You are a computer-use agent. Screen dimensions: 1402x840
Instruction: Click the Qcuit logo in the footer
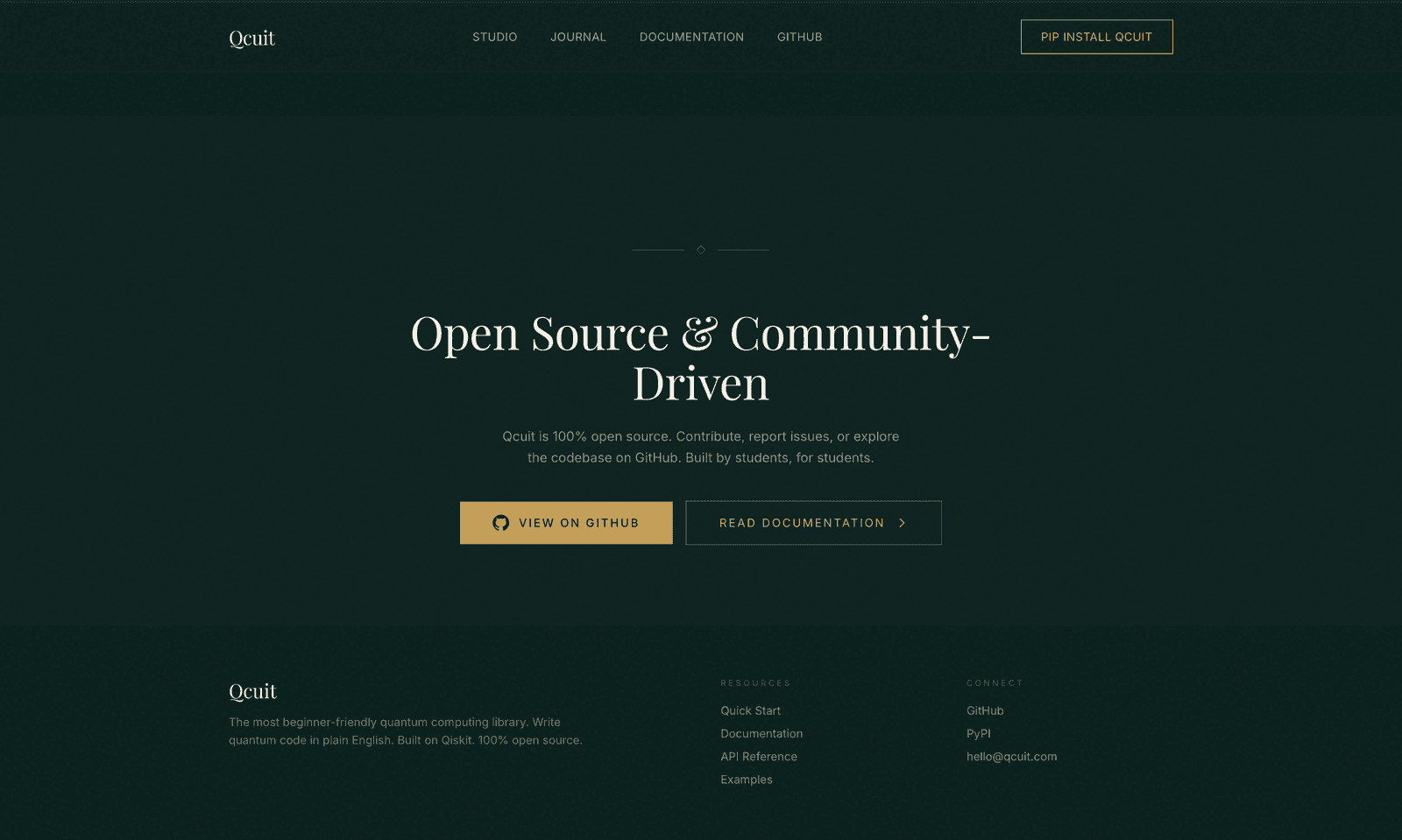[x=252, y=691]
